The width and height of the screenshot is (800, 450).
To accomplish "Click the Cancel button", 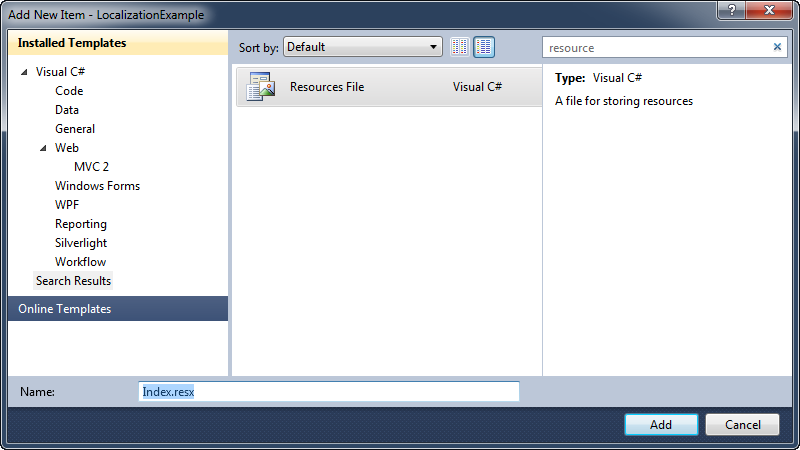I will pyautogui.click(x=742, y=424).
